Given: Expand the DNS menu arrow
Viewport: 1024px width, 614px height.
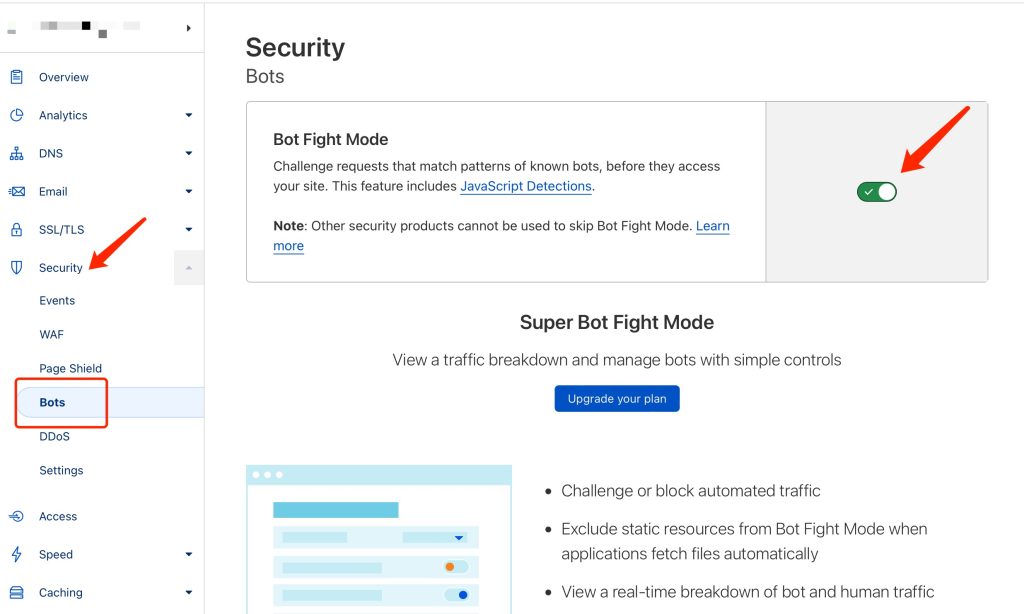Looking at the screenshot, I should click(x=189, y=154).
